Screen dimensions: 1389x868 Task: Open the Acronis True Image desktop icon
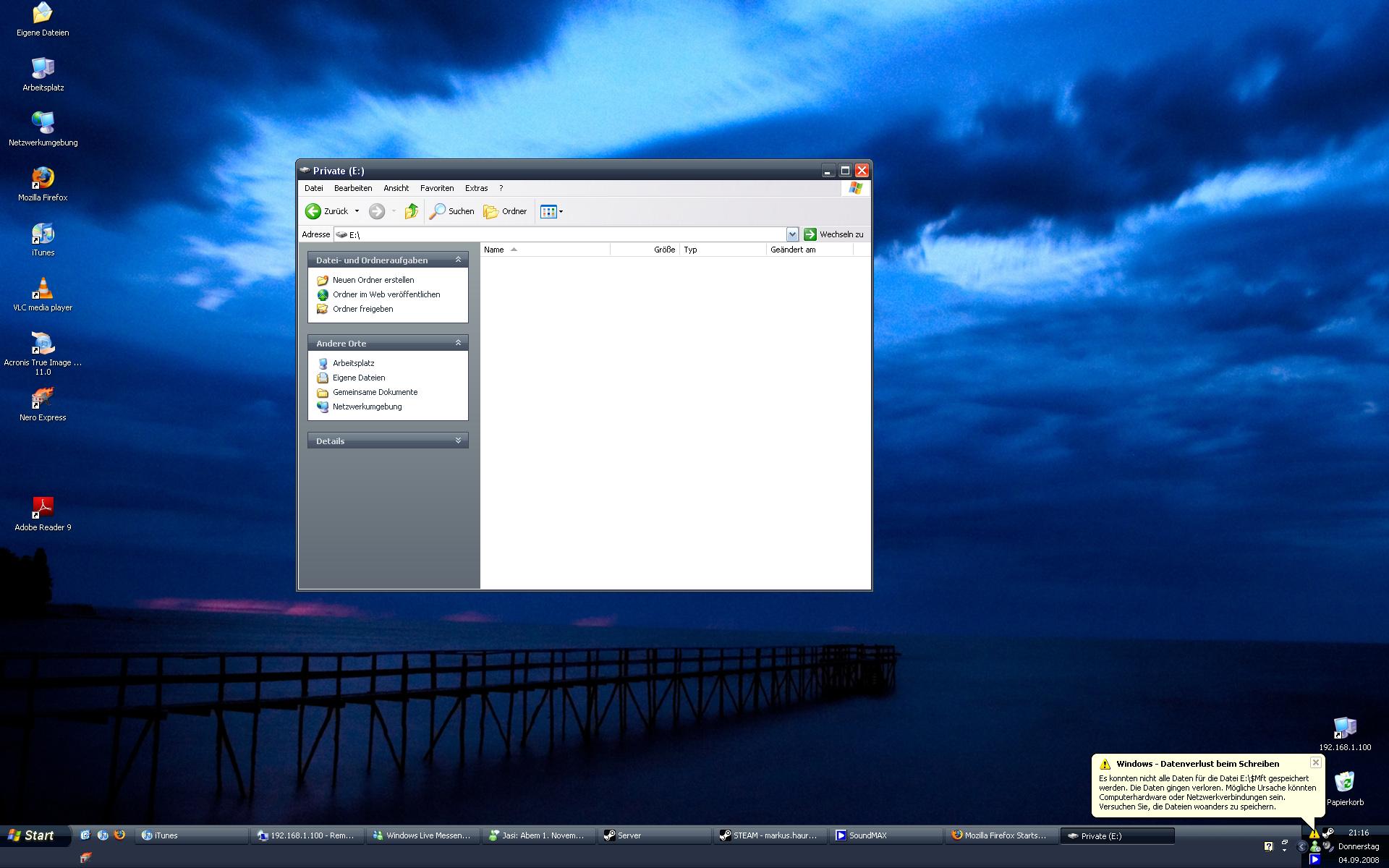pyautogui.click(x=43, y=344)
